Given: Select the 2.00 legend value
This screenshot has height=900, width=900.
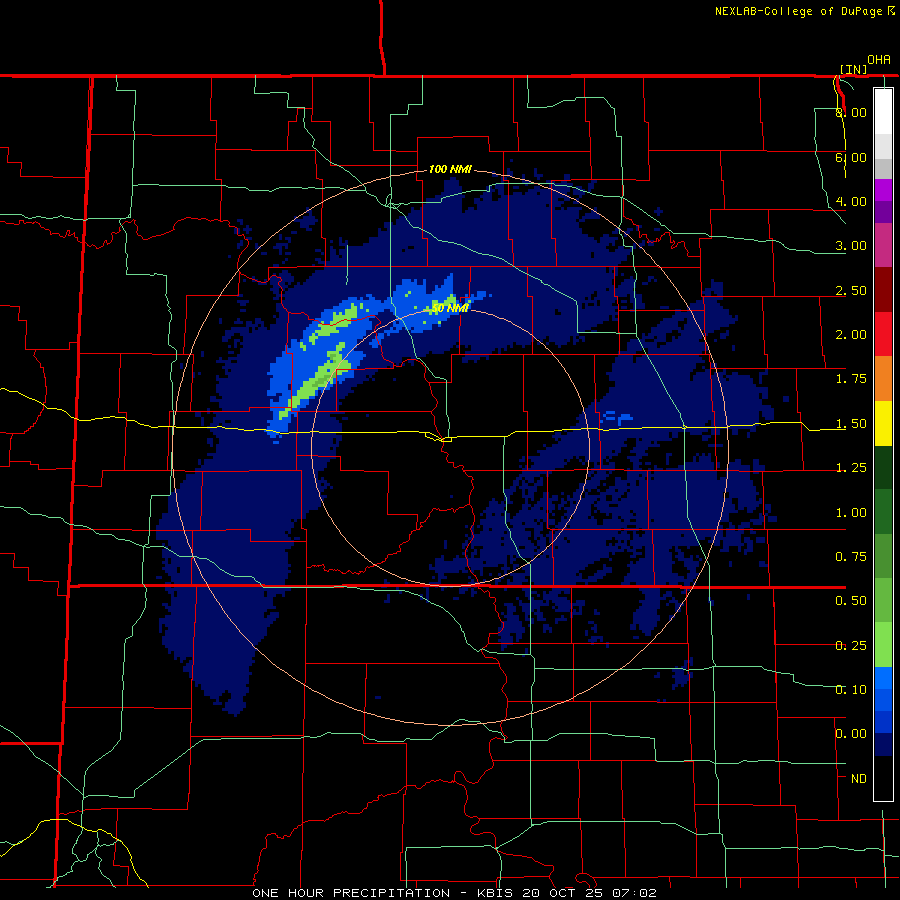Looking at the screenshot, I should (851, 335).
